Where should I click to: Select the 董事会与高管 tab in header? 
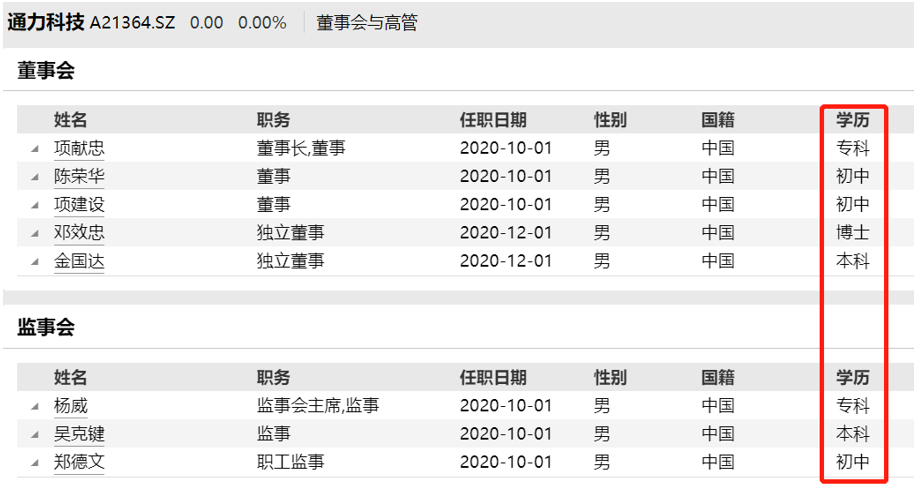(x=367, y=22)
